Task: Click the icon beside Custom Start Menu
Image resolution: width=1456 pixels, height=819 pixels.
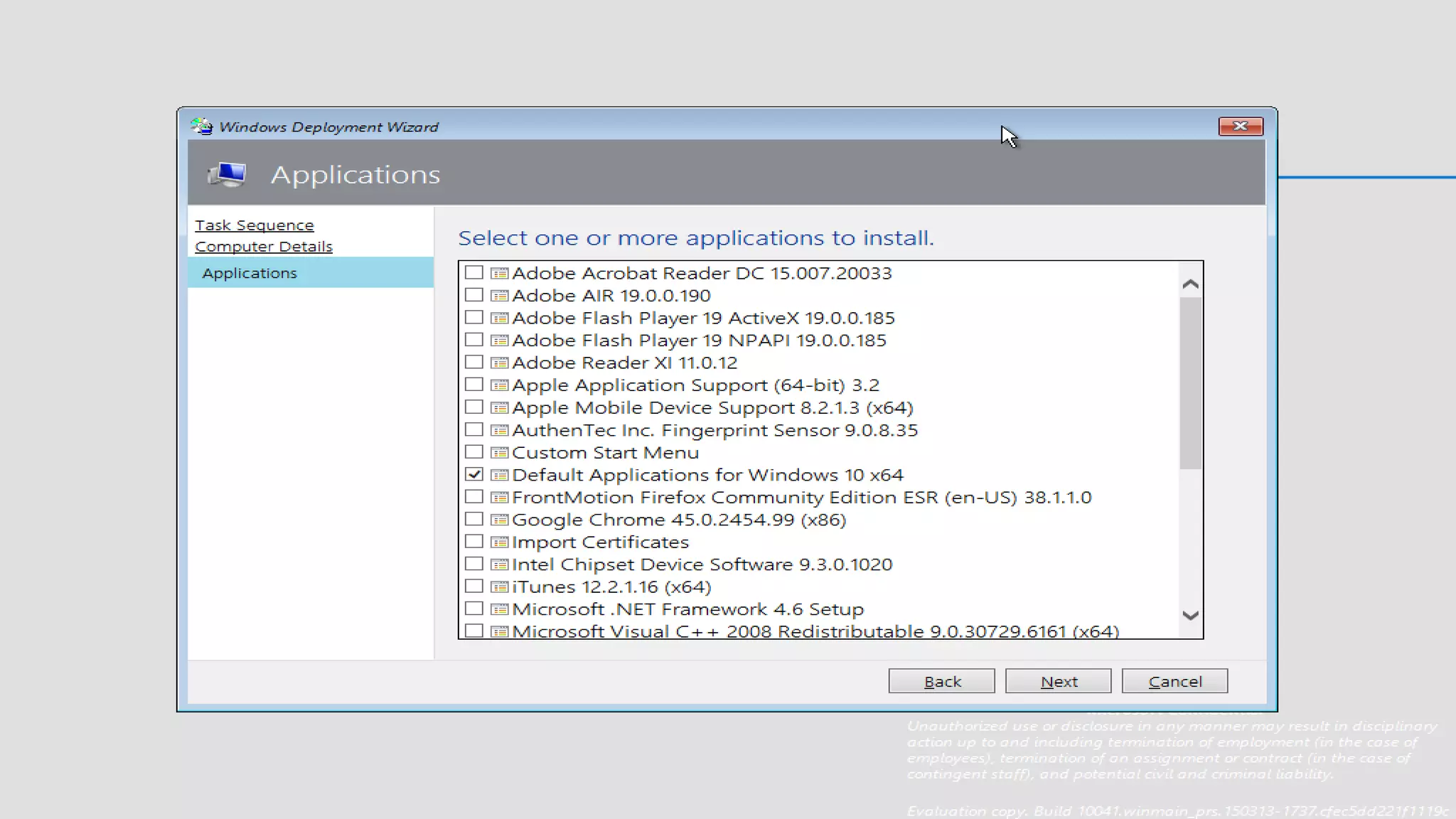Action: pos(500,452)
